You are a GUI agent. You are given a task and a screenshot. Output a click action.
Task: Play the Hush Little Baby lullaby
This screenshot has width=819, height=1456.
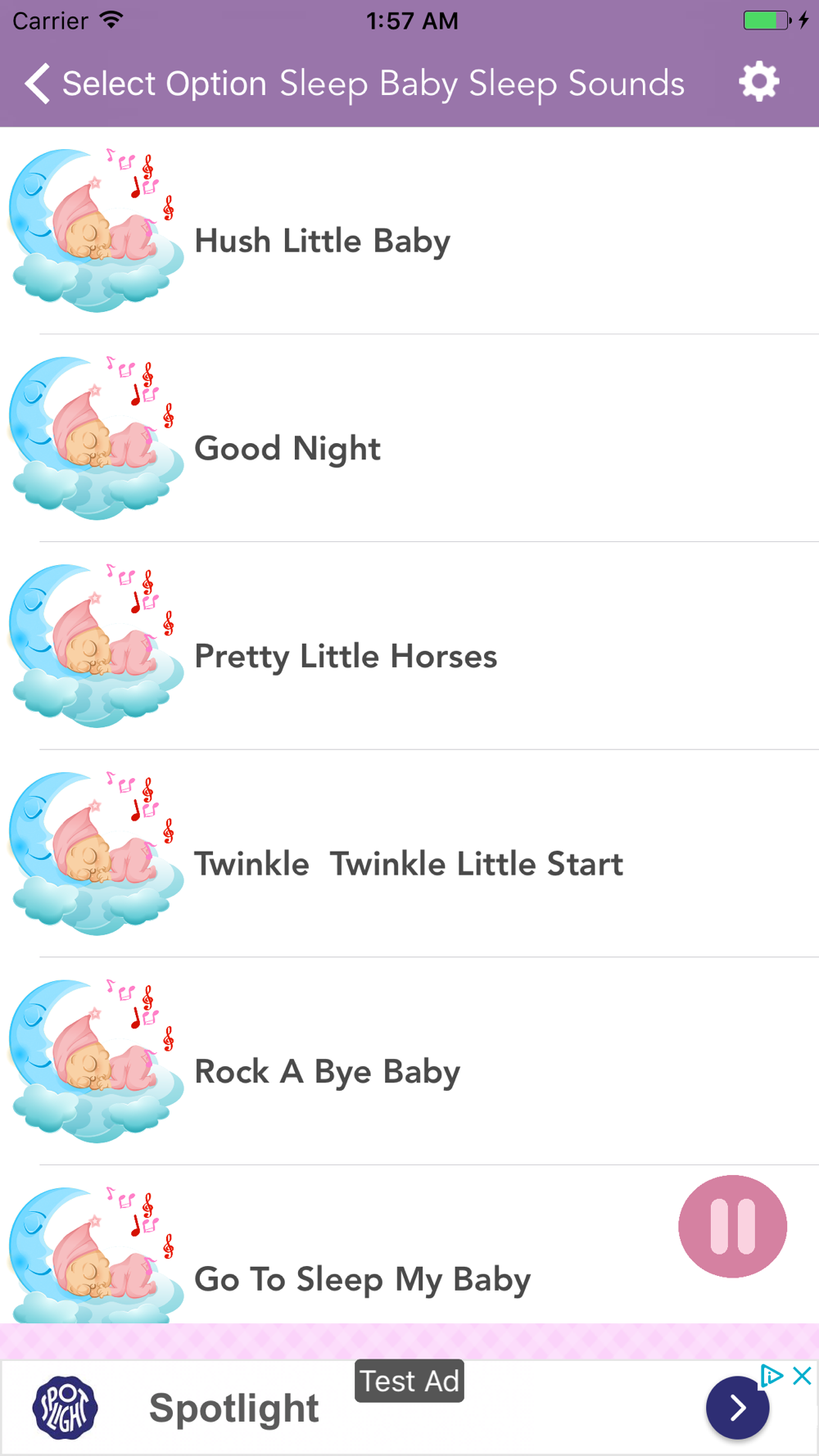323,242
